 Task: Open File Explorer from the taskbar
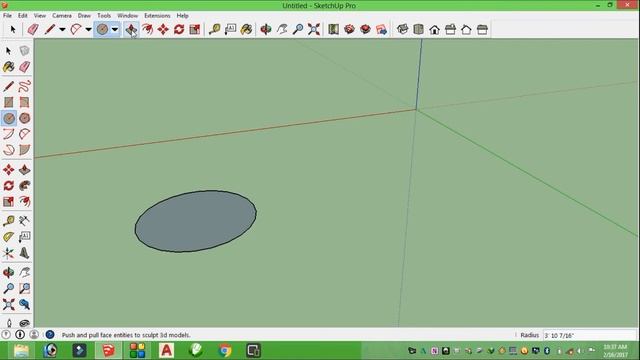(21, 350)
